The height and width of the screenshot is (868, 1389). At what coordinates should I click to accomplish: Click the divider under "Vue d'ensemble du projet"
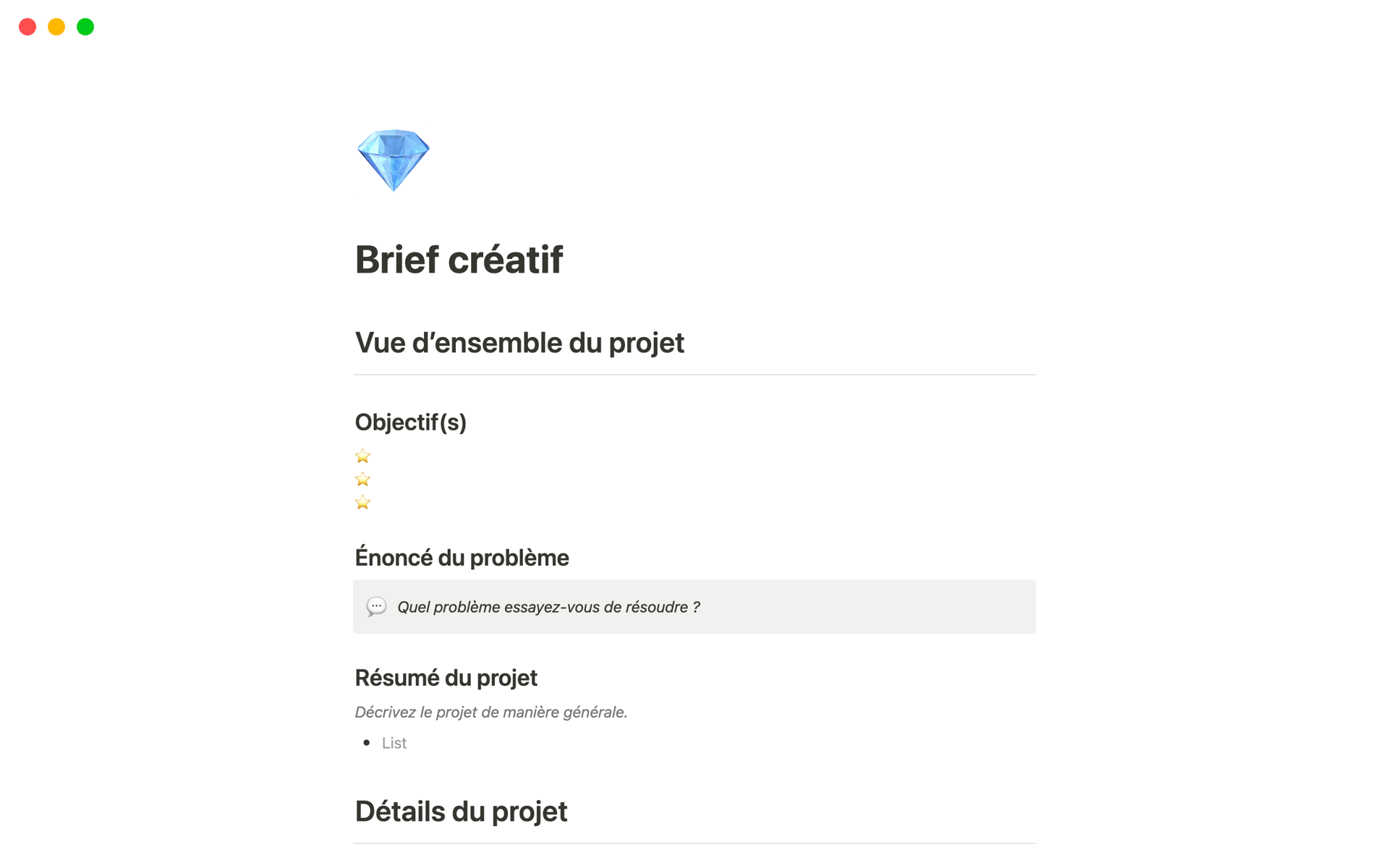tap(694, 375)
